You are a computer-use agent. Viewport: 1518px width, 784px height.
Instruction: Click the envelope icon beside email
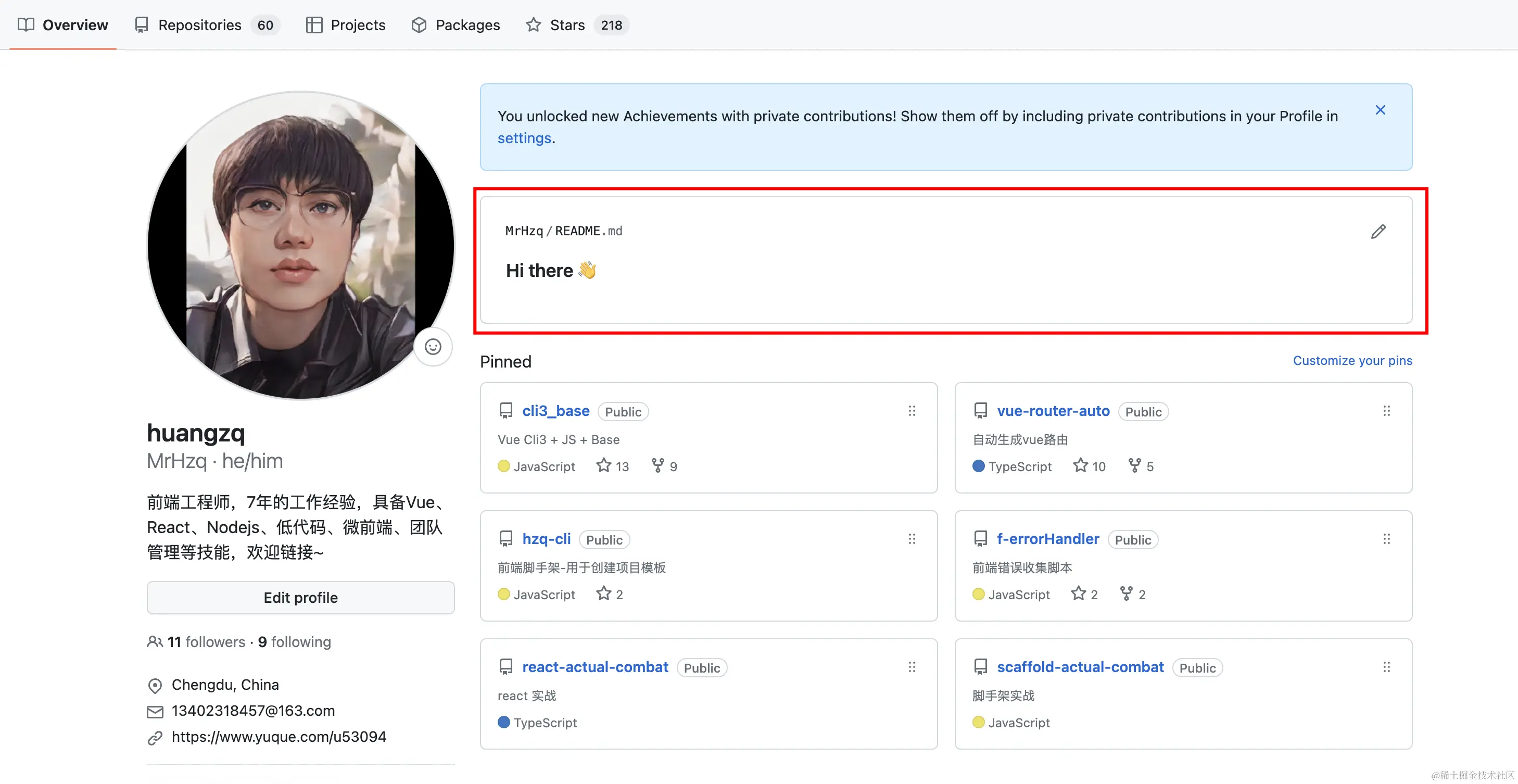coord(155,712)
